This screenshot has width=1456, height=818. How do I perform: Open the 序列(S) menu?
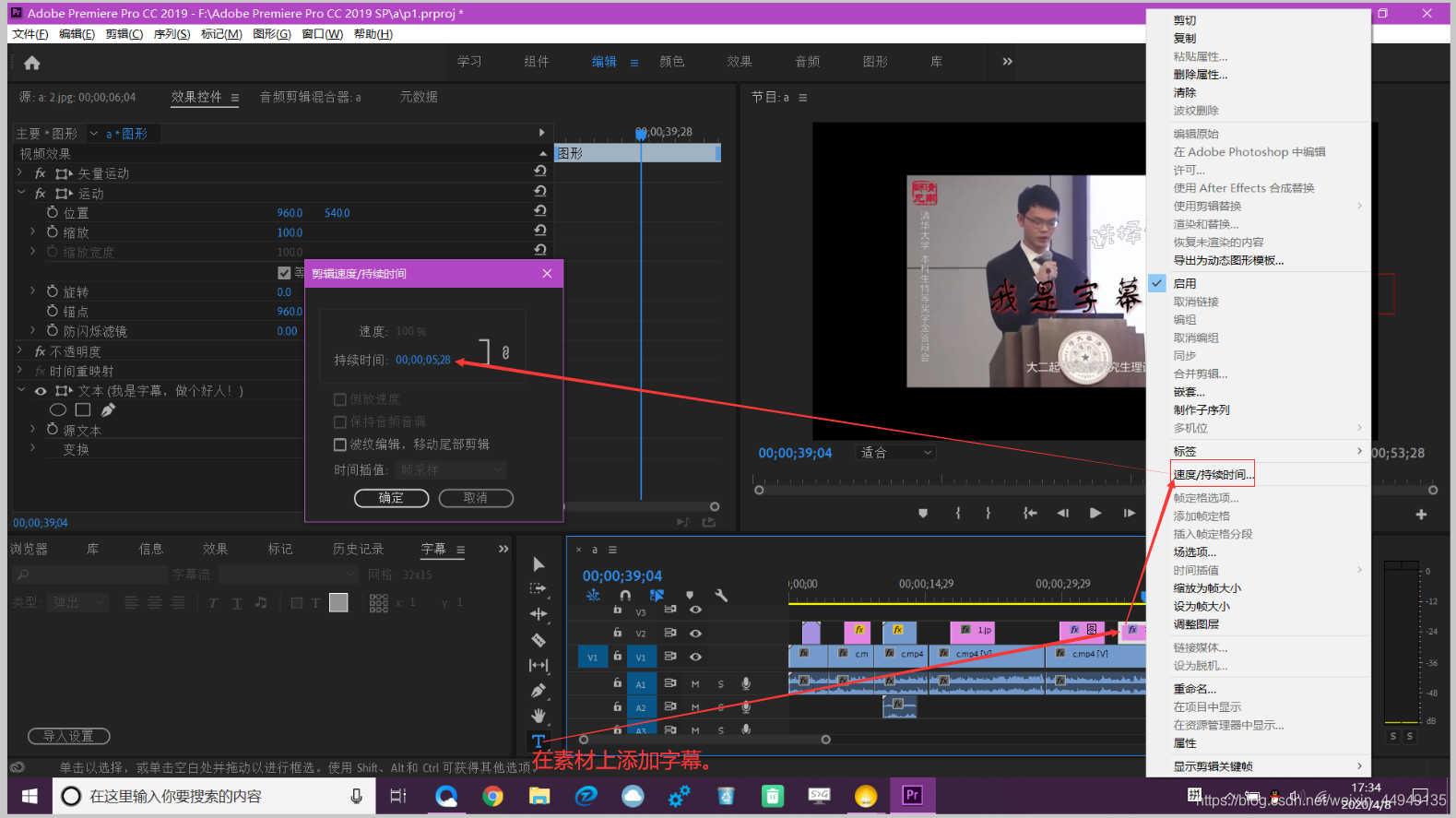[x=172, y=34]
